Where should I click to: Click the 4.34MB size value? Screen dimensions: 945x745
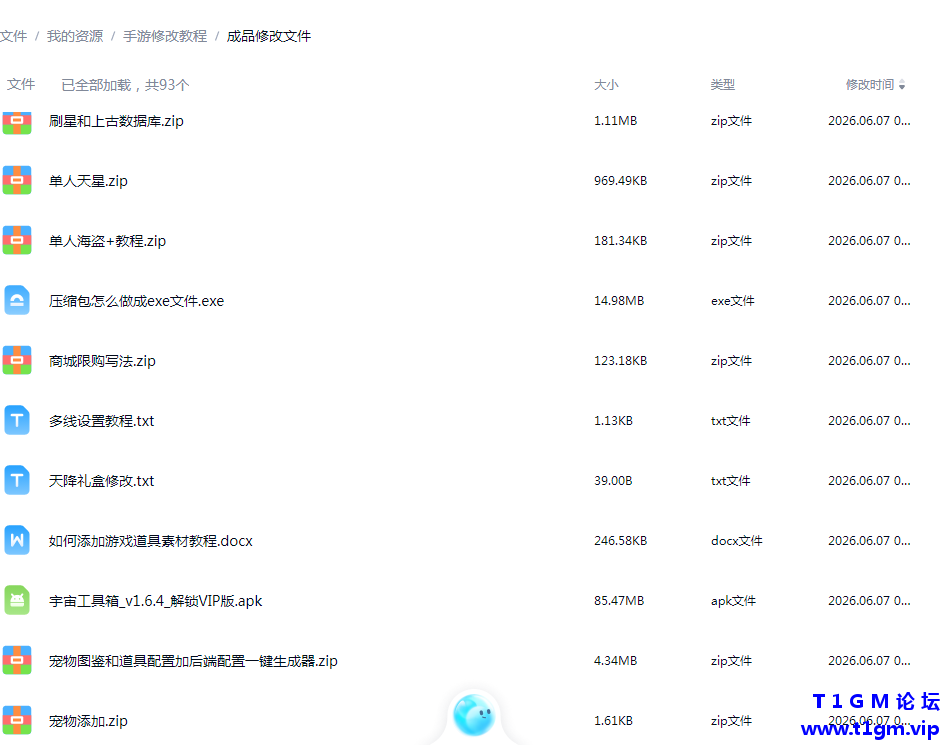tap(615, 661)
